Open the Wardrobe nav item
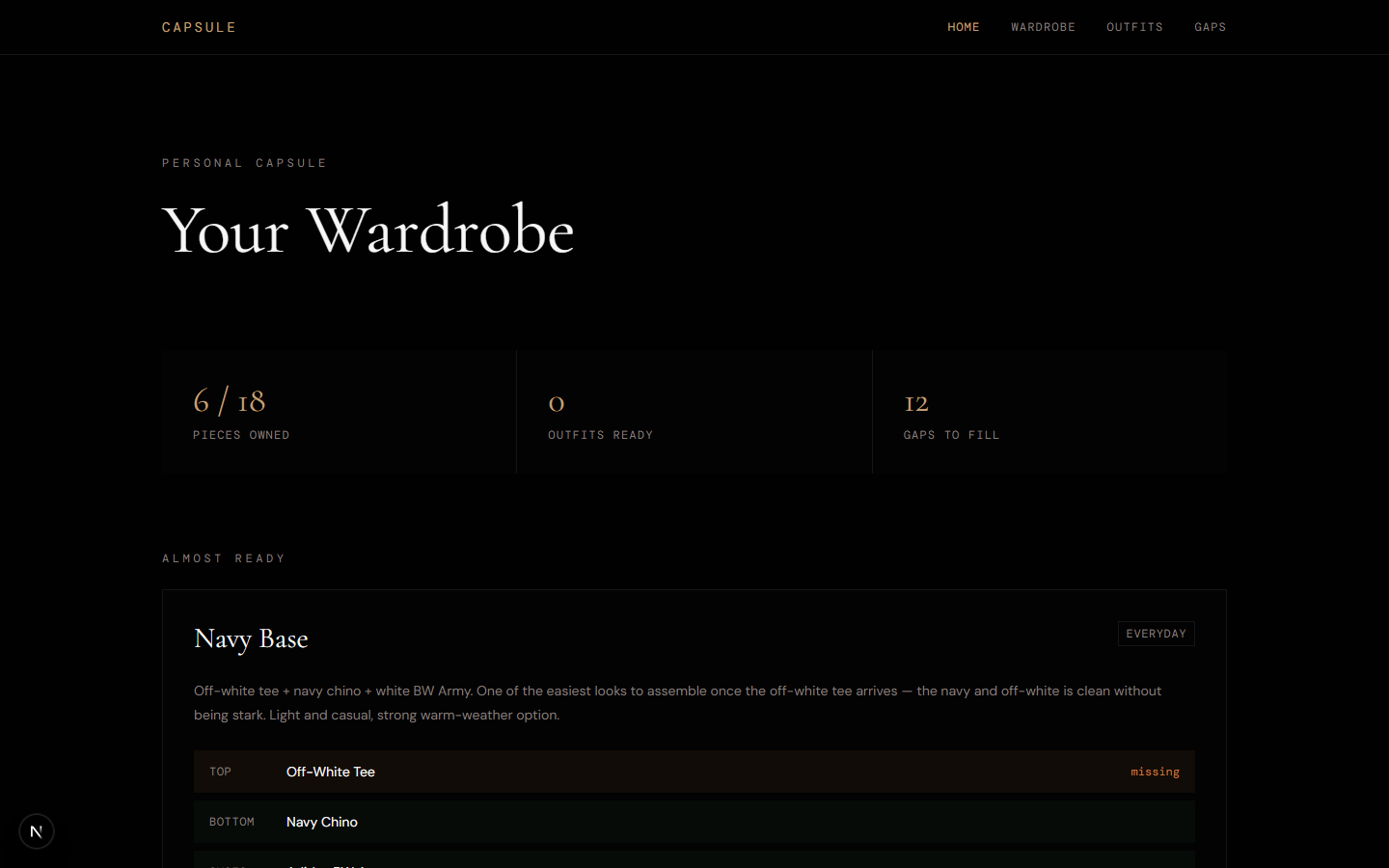The height and width of the screenshot is (868, 1389). 1043,27
